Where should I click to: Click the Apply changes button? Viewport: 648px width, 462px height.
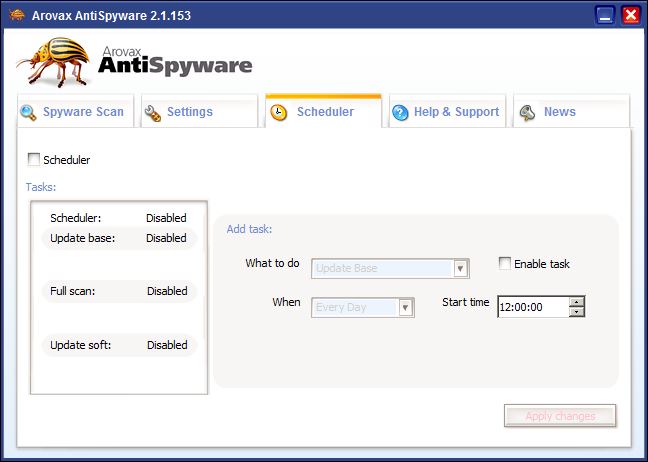(560, 416)
